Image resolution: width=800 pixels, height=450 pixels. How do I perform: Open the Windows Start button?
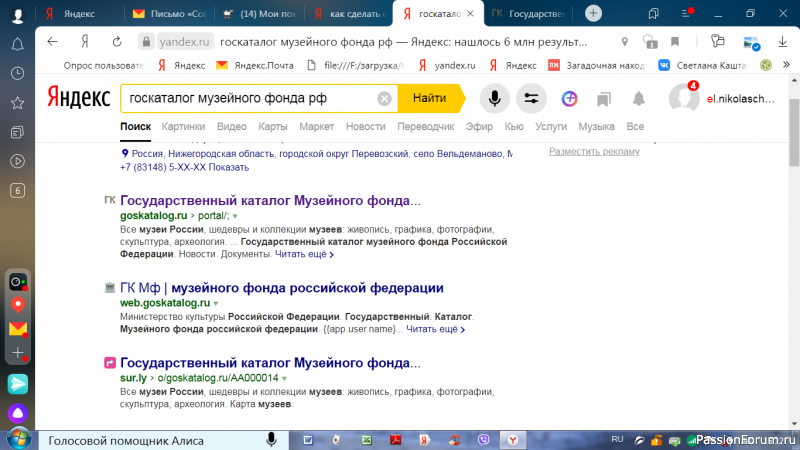[x=19, y=439]
